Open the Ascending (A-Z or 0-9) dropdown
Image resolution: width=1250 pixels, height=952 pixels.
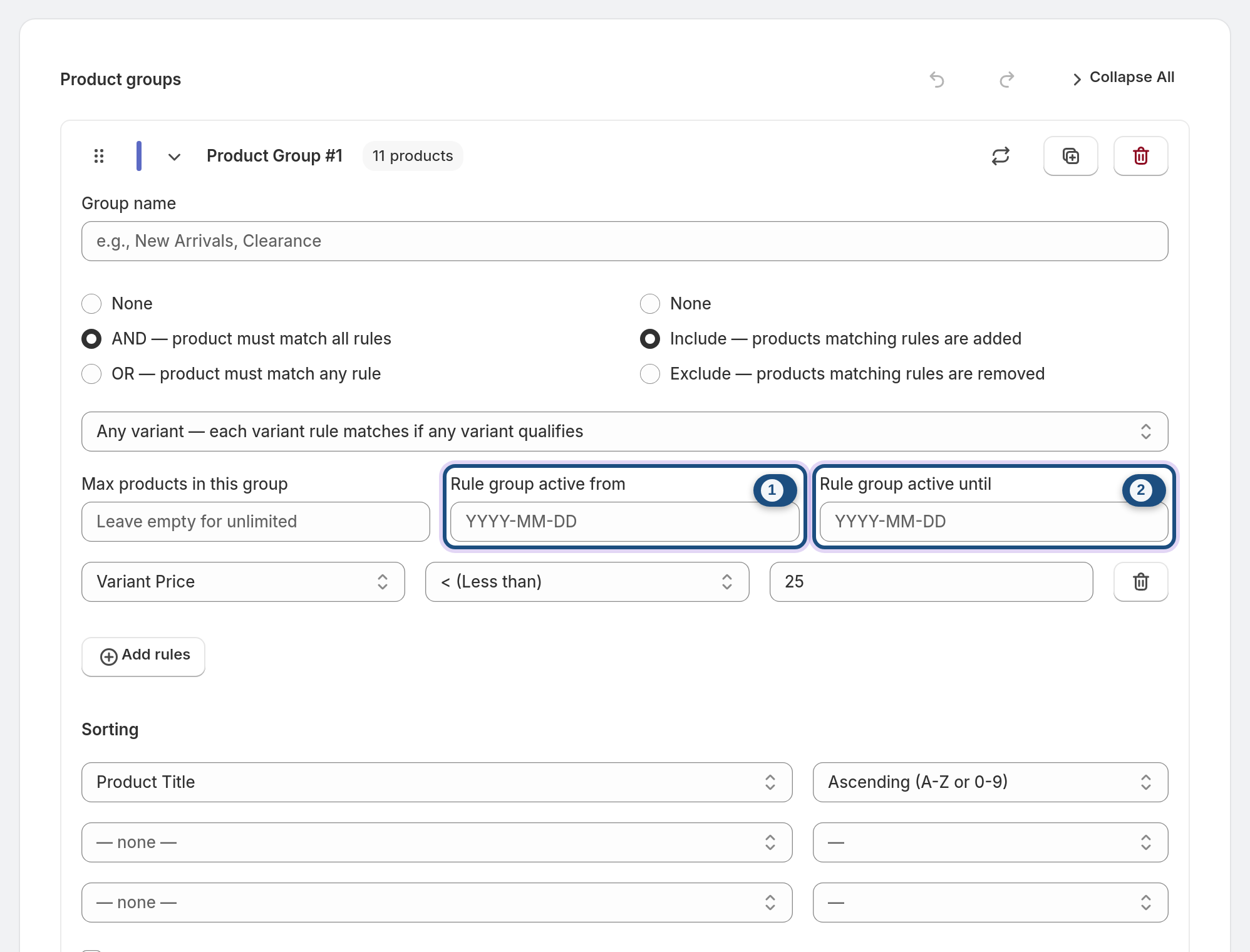click(991, 782)
